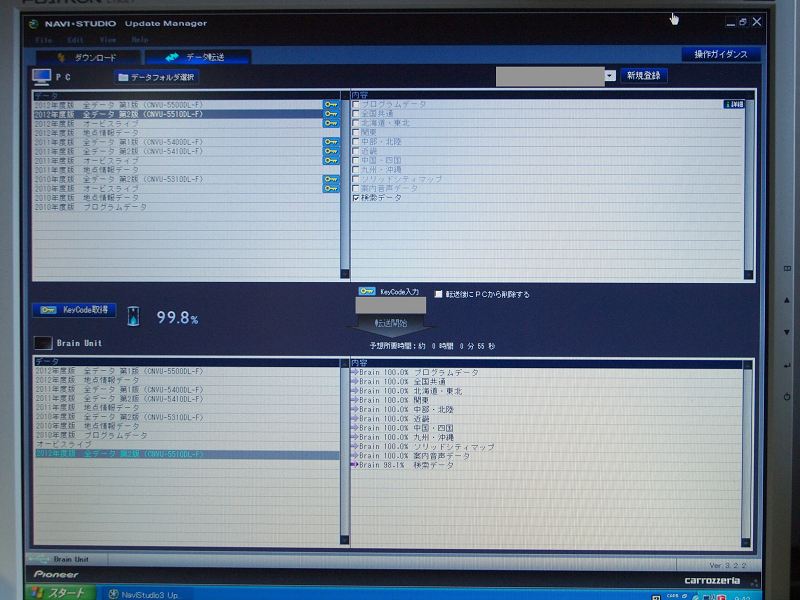Viewport: 800px width, 600px height.
Task: Click key icon on 2012年度版 オービスライブ row
Action: 331,123
